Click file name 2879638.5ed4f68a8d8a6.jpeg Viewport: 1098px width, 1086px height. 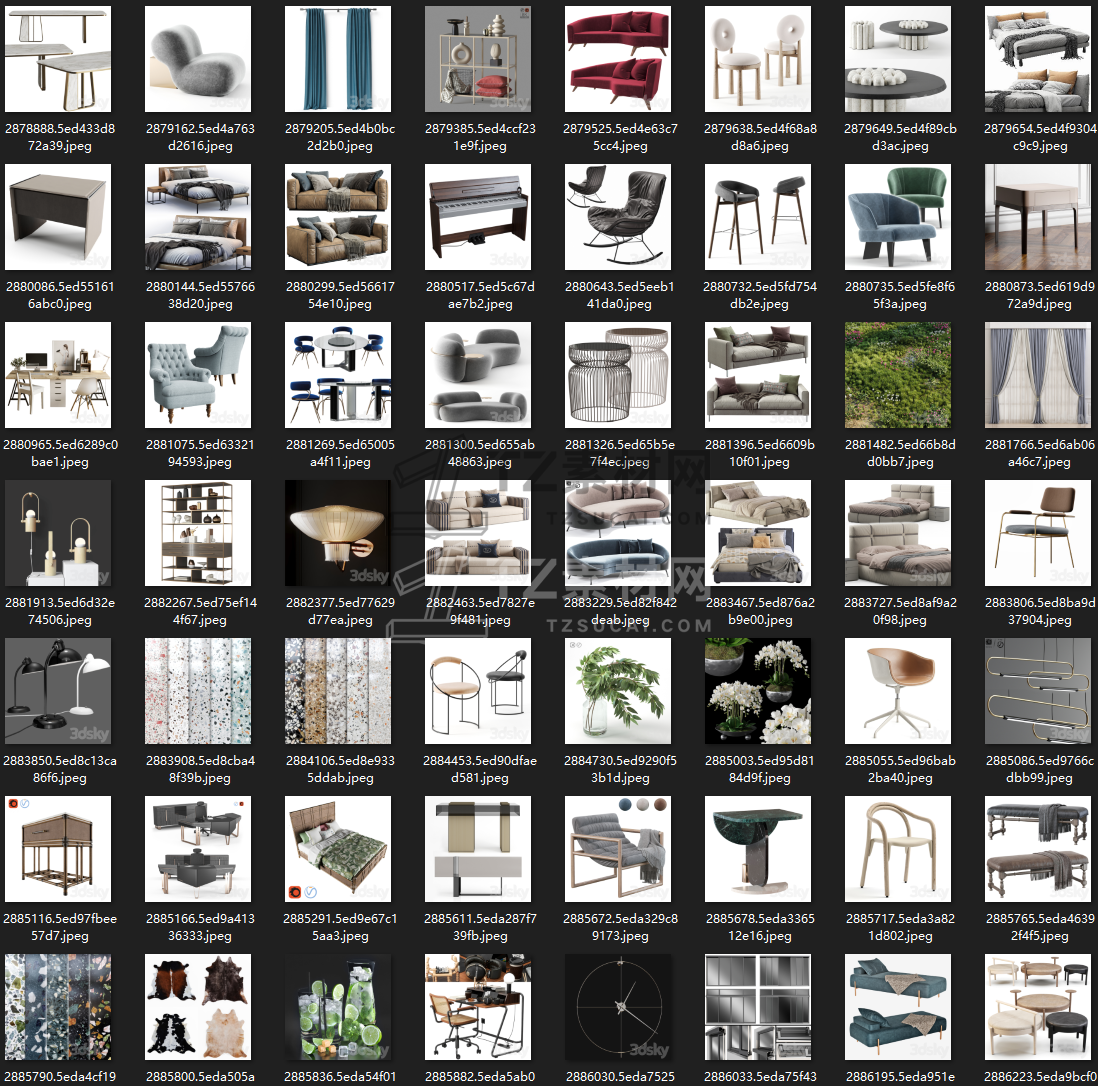pos(760,137)
